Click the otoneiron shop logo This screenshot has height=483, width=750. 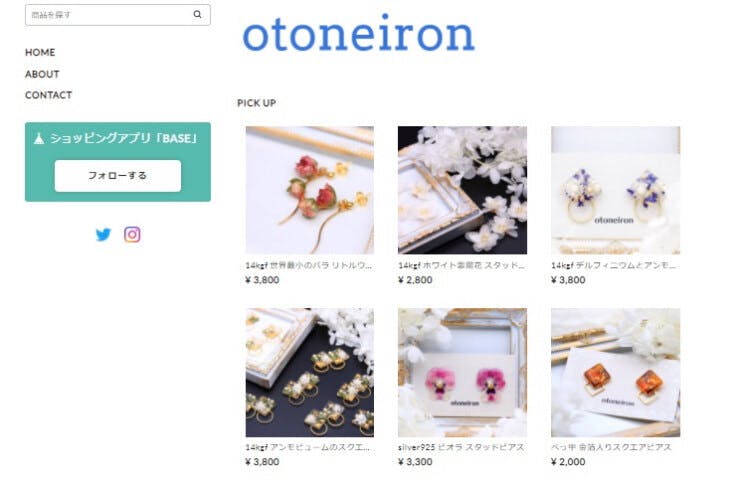pyautogui.click(x=358, y=35)
